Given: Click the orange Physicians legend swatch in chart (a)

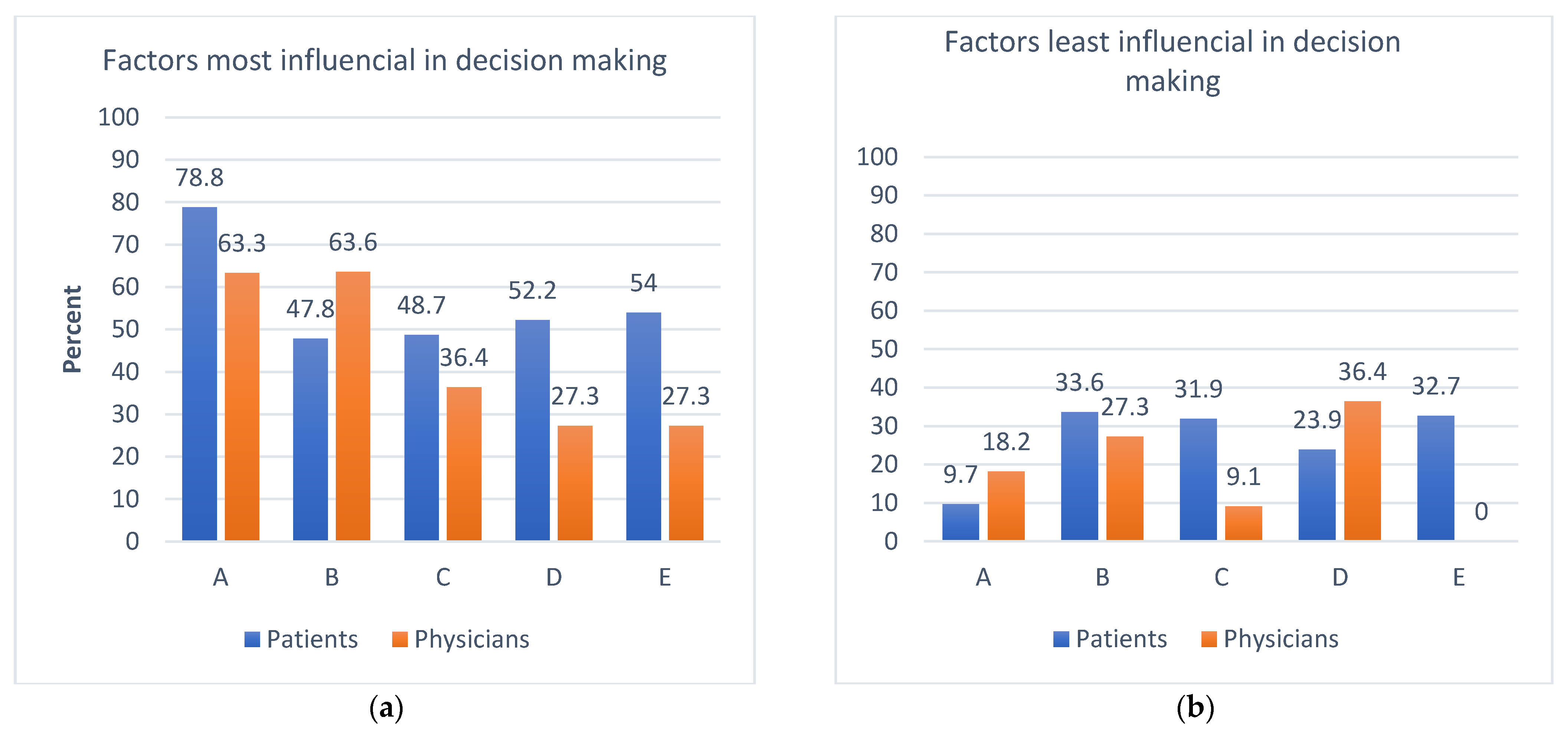Looking at the screenshot, I should coord(400,639).
